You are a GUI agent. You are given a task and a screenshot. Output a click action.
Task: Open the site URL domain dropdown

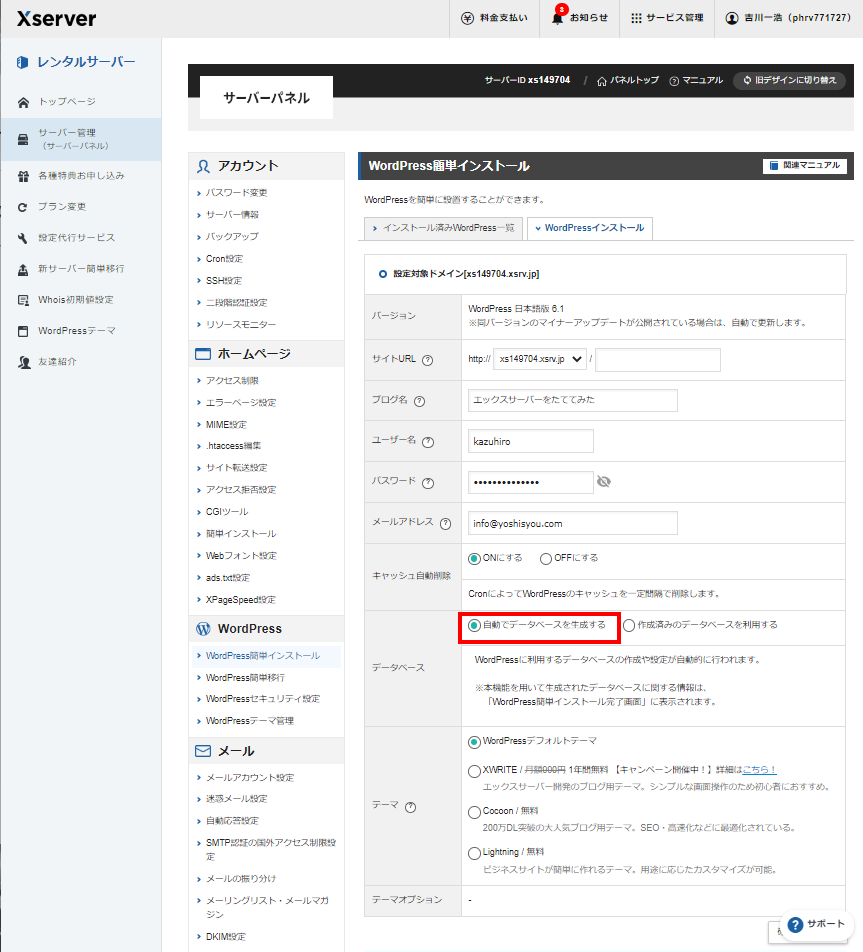coord(540,360)
